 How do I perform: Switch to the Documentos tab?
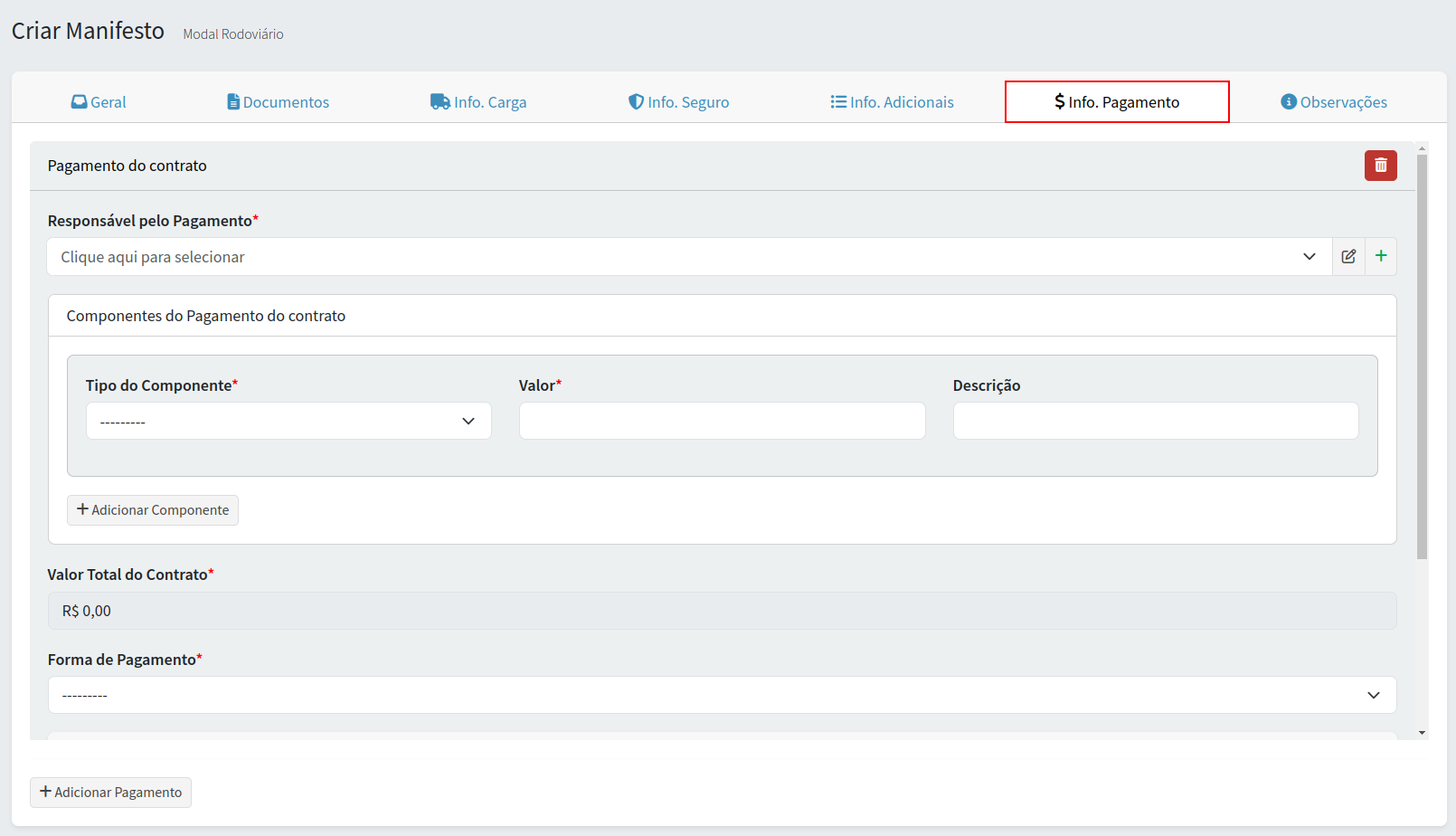click(x=278, y=102)
